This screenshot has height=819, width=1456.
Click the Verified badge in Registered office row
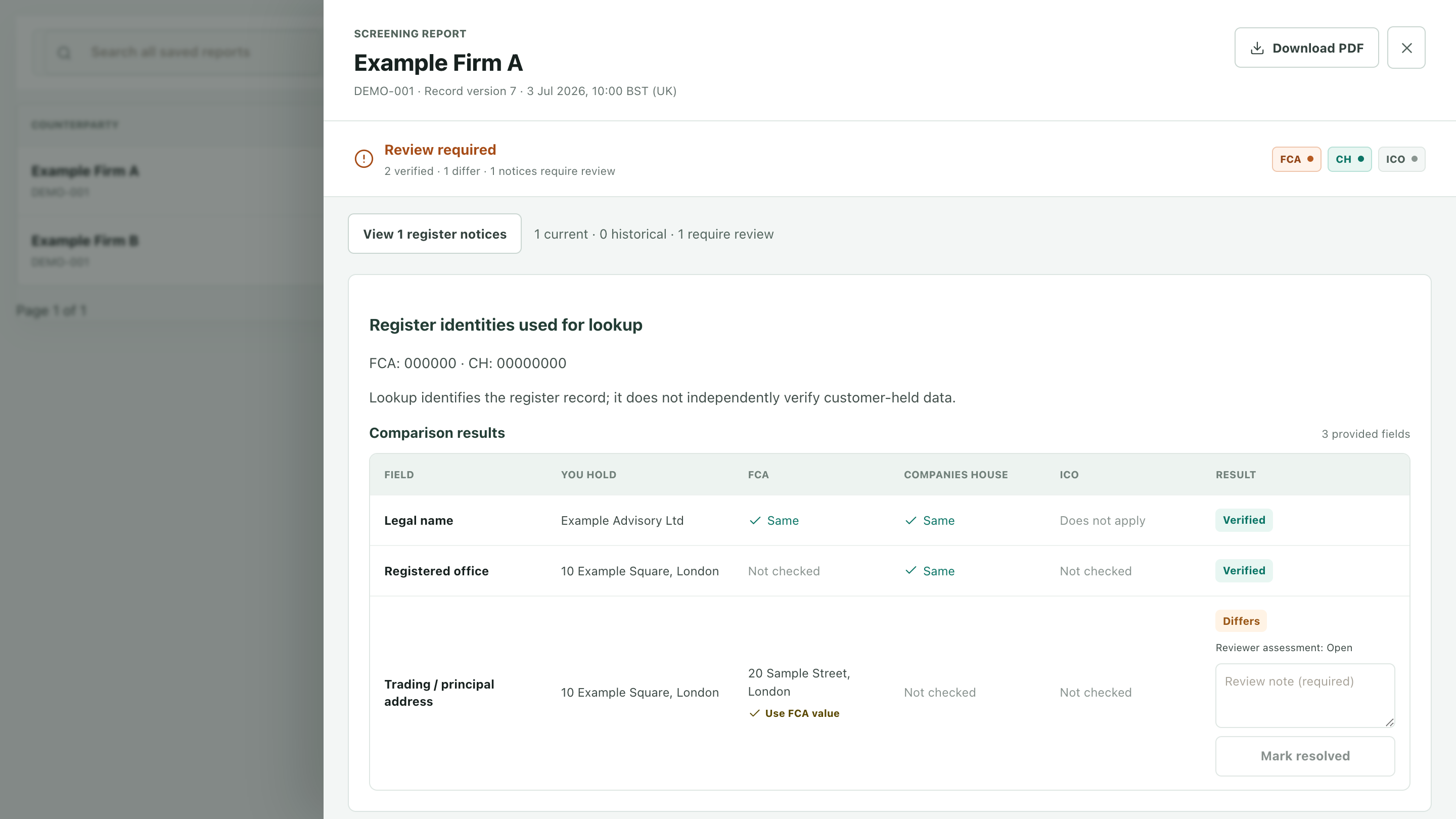1244,571
